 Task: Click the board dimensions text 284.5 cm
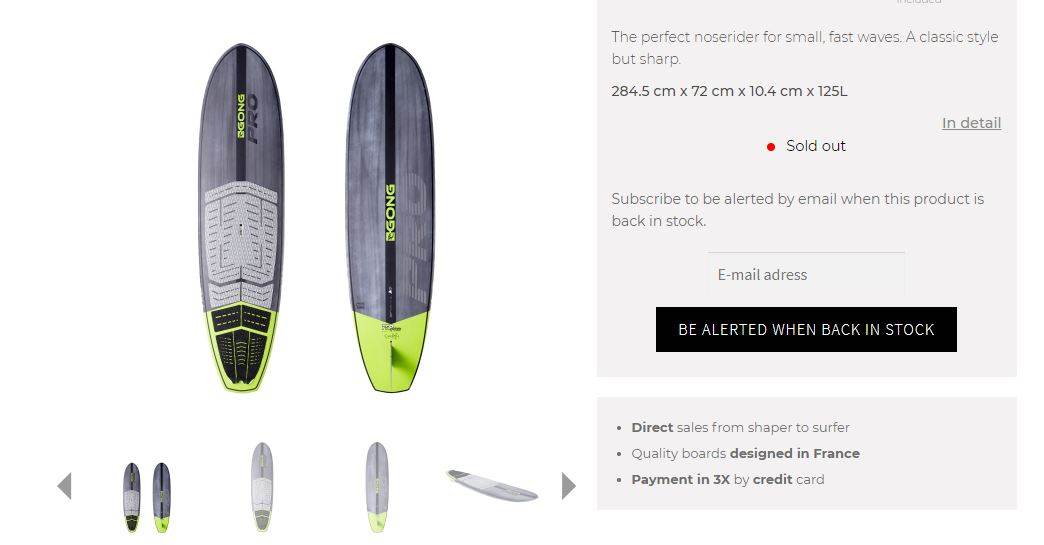tap(729, 91)
